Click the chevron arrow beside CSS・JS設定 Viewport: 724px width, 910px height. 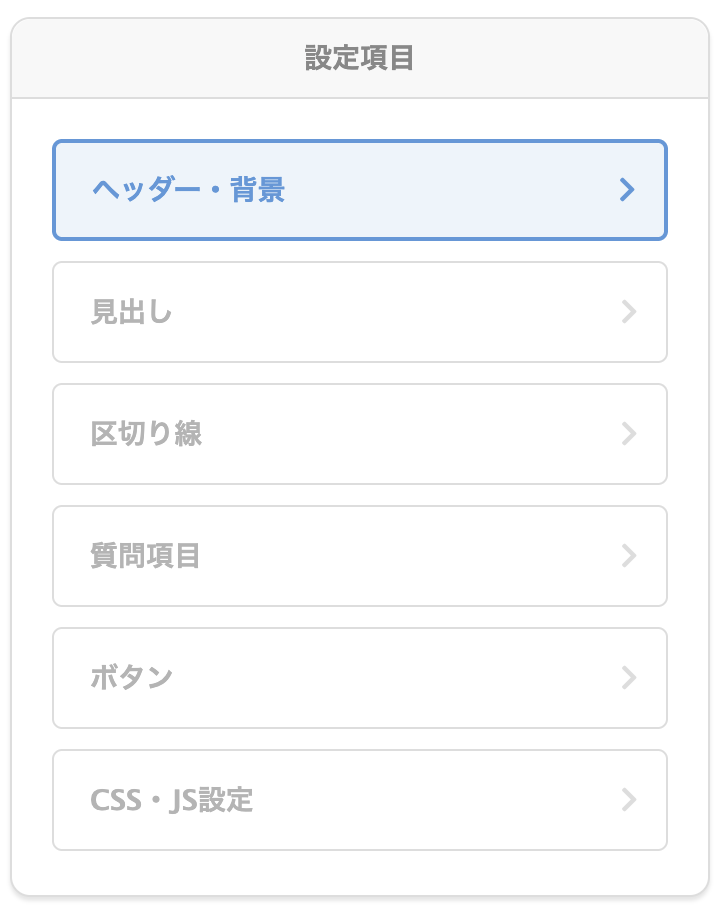click(629, 799)
